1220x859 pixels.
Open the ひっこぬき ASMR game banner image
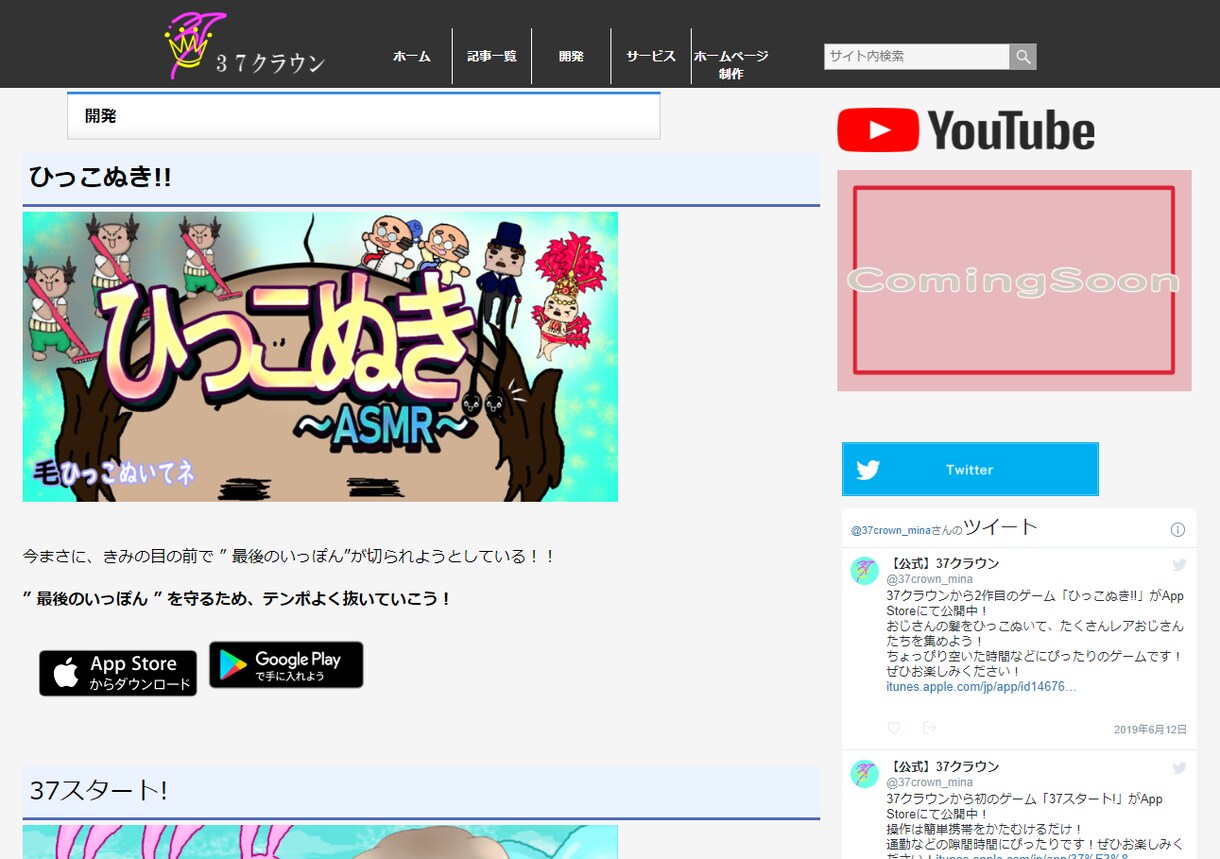320,356
